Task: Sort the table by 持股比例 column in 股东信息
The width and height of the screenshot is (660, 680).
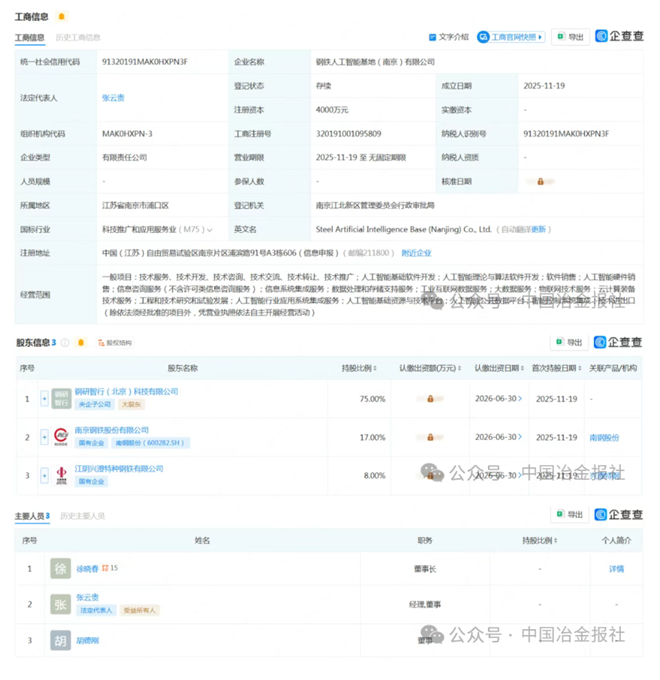Action: coord(373,368)
